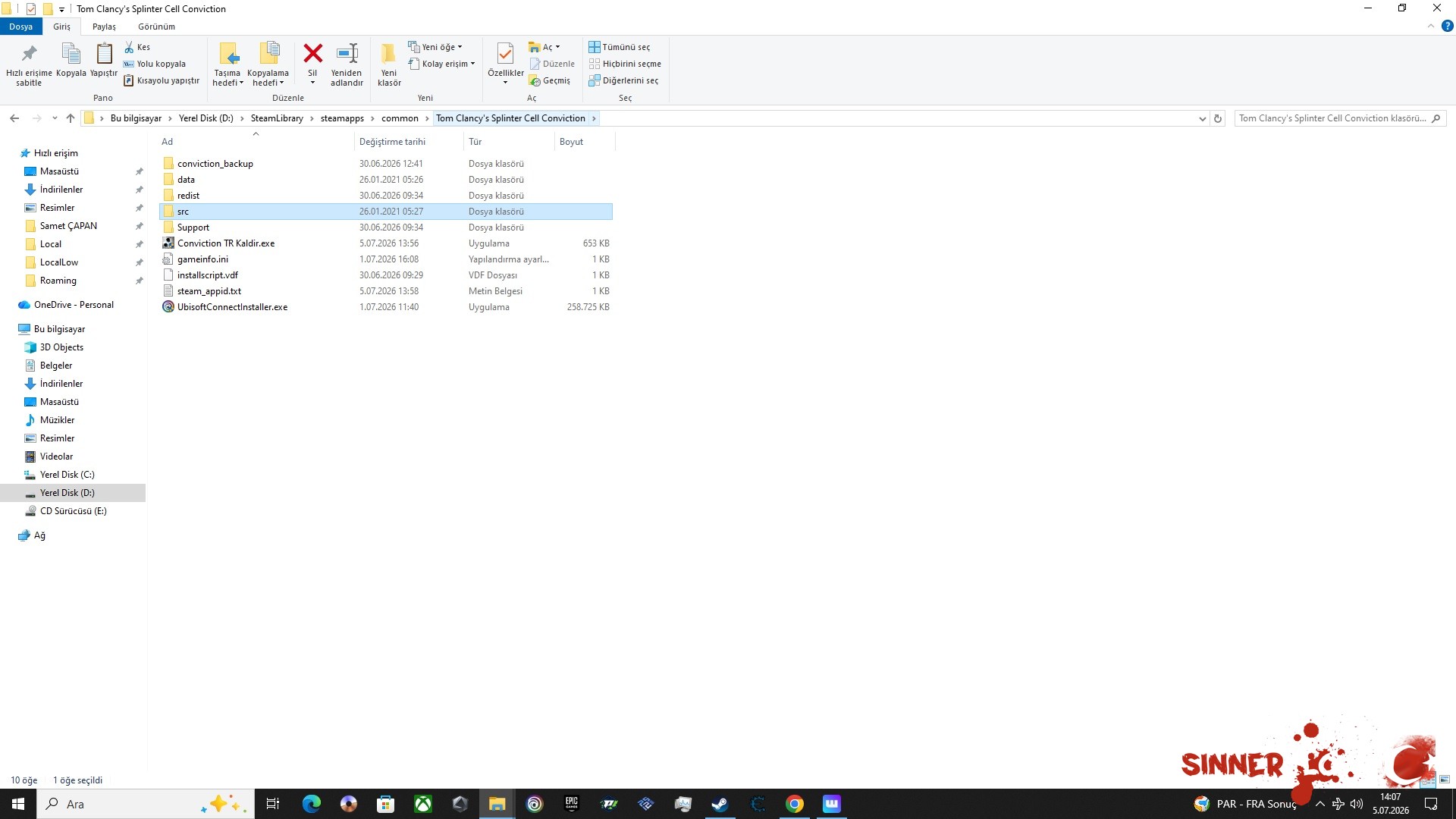Toggle the title bar checkmark quick-access icon
Image resolution: width=1456 pixels, height=819 pixels.
(x=31, y=9)
